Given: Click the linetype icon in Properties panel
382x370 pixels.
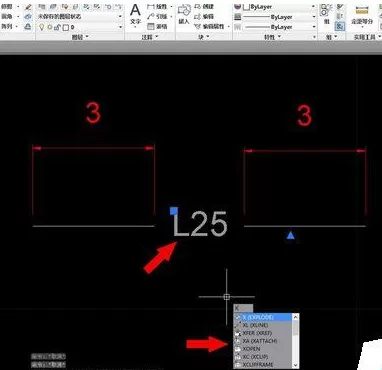Looking at the screenshot, I should tap(238, 27).
